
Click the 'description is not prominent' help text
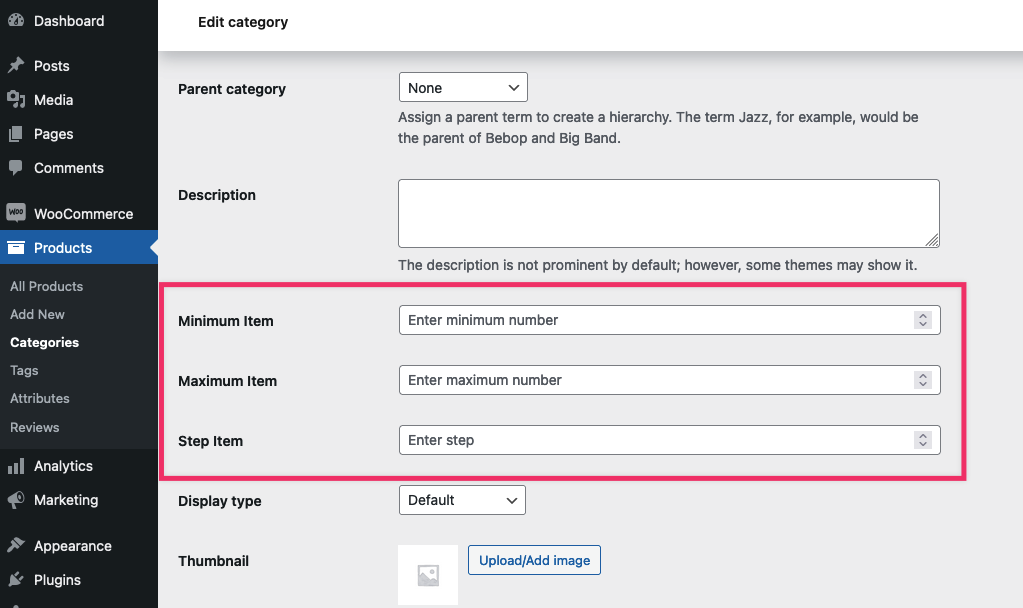tap(658, 266)
